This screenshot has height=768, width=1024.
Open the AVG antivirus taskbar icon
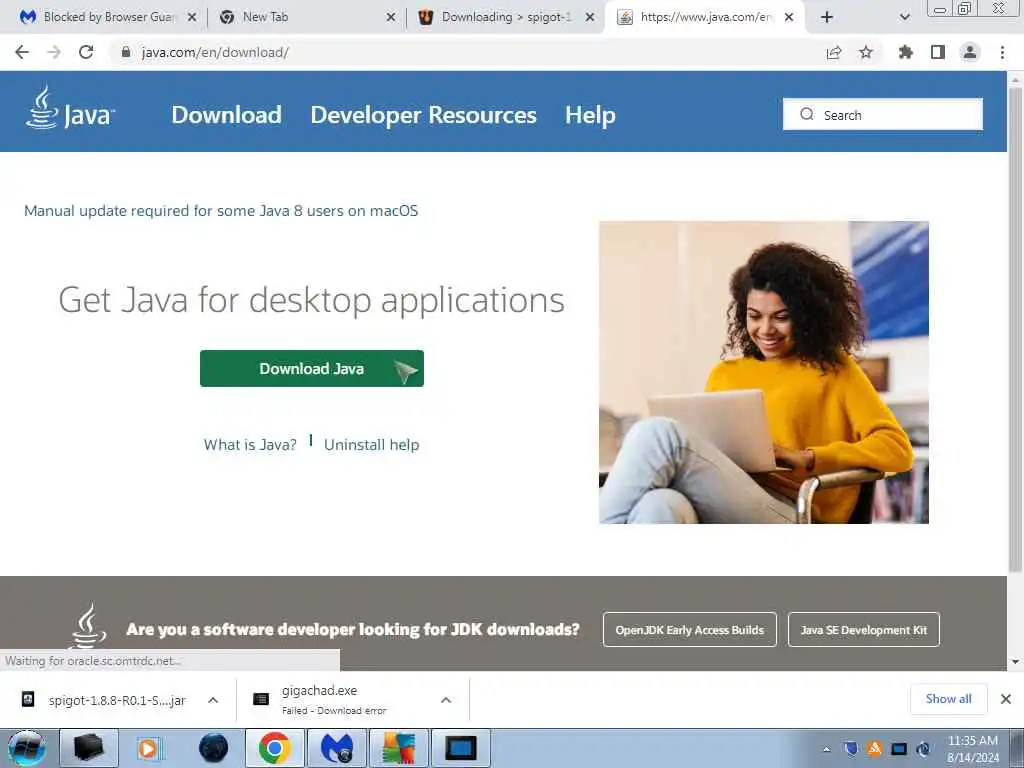(x=399, y=748)
